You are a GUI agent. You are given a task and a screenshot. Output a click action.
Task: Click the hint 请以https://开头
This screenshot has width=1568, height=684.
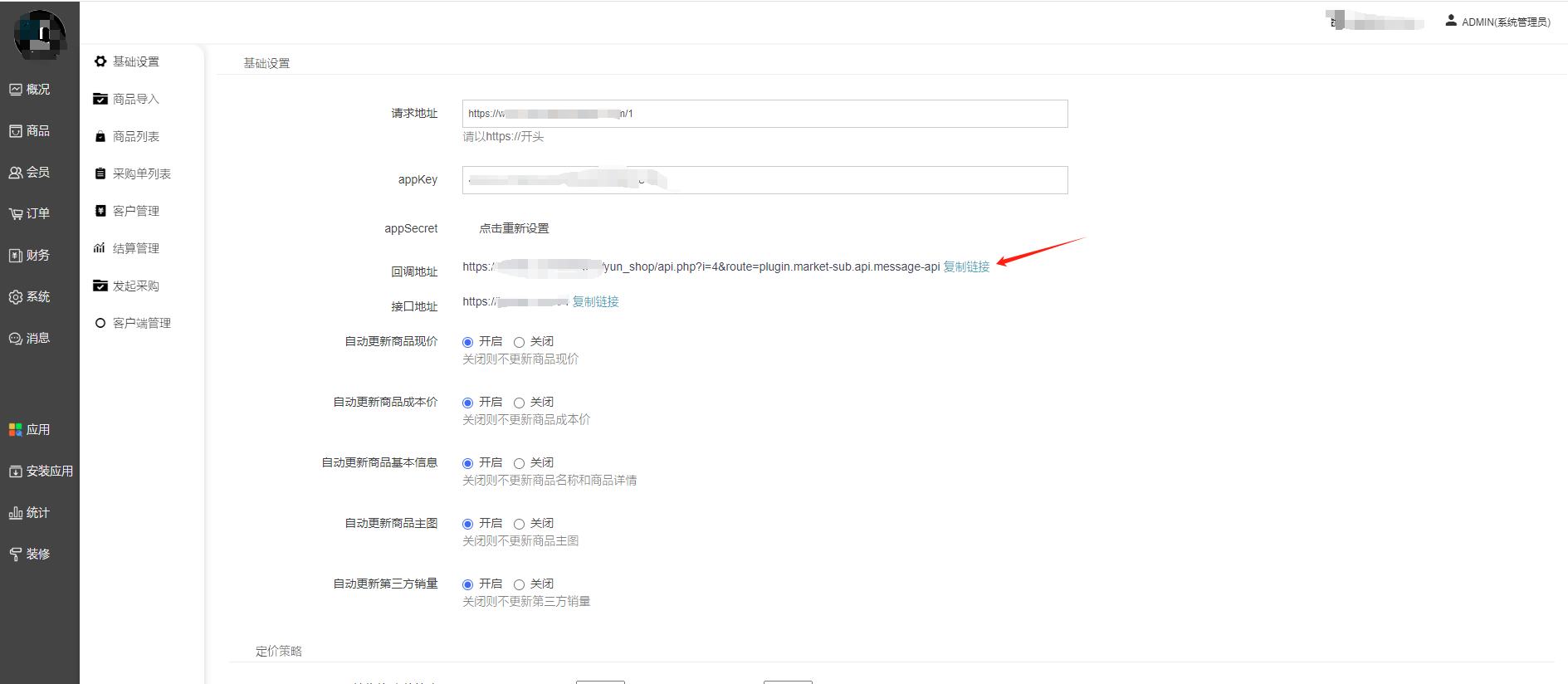[503, 136]
